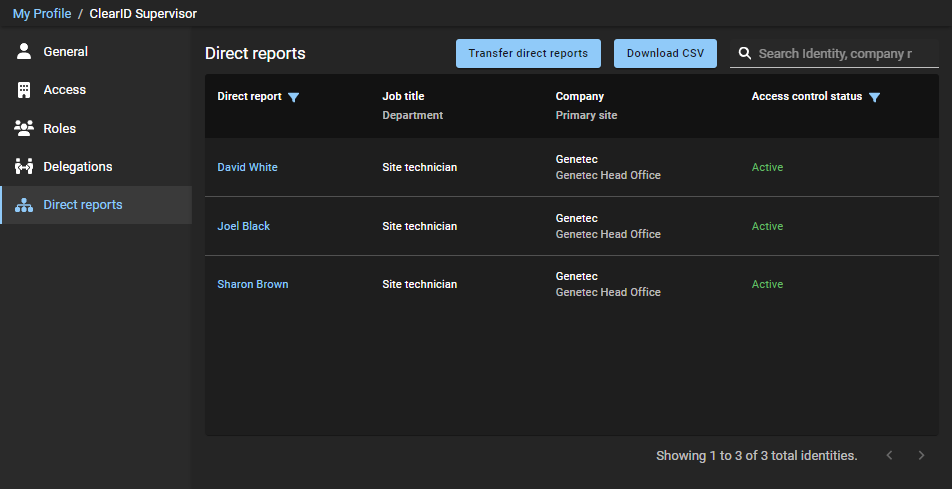
Task: Go to next page of identities
Action: point(921,456)
